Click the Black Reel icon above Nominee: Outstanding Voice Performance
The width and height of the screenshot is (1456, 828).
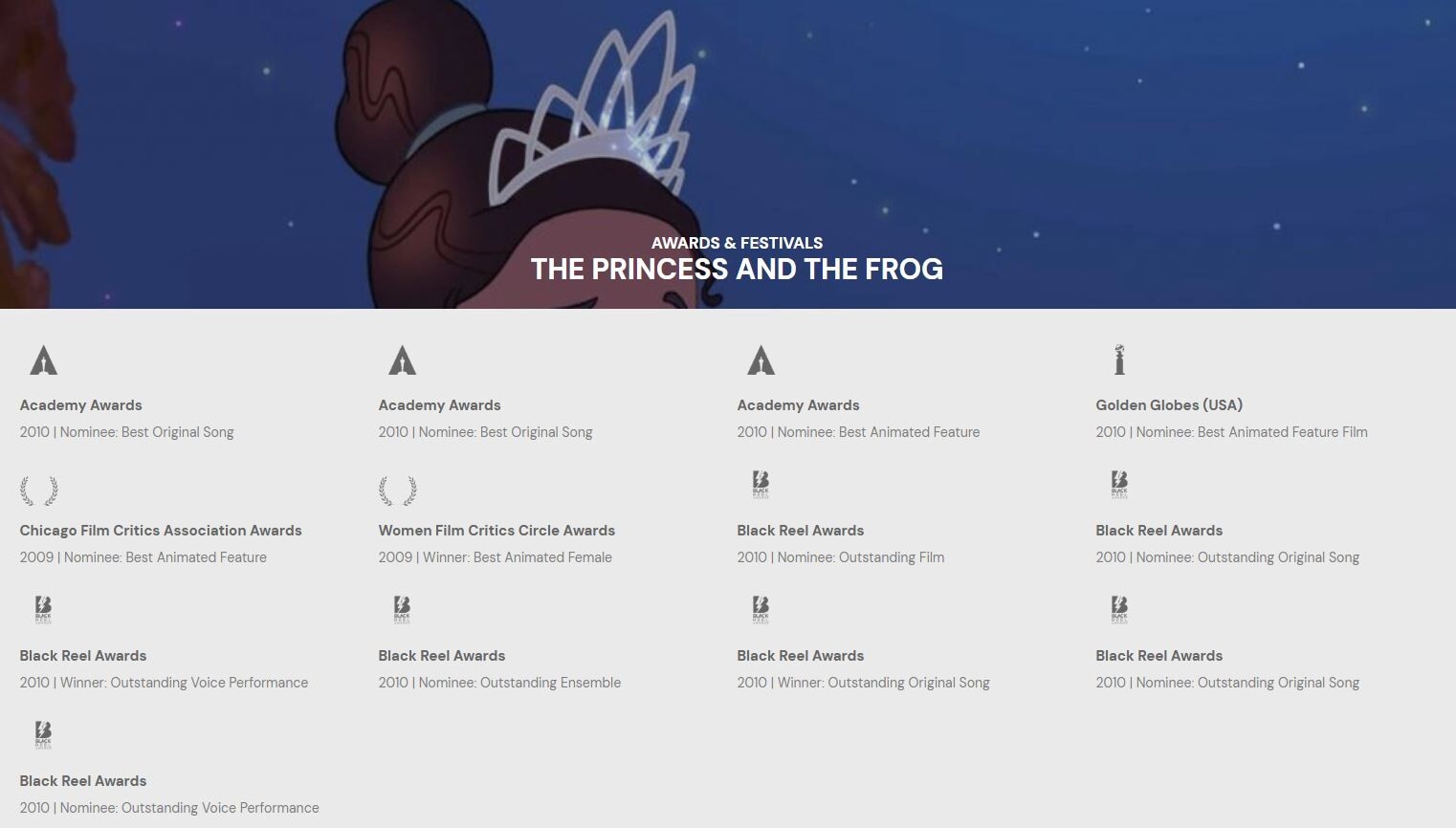pyautogui.click(x=43, y=735)
